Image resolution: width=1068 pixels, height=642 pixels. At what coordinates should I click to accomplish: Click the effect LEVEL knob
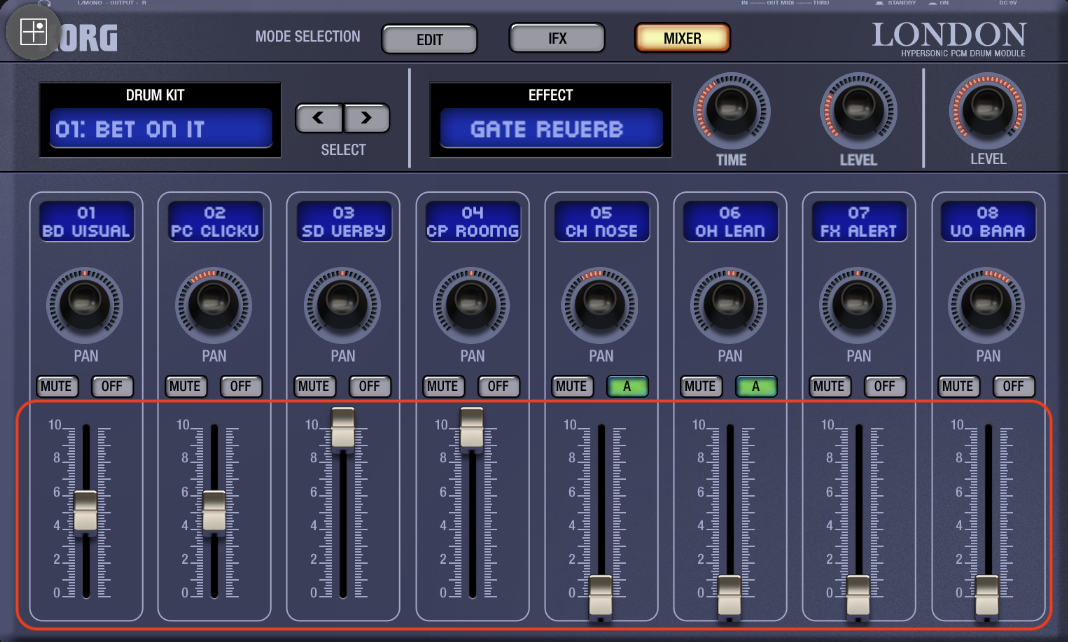(858, 110)
